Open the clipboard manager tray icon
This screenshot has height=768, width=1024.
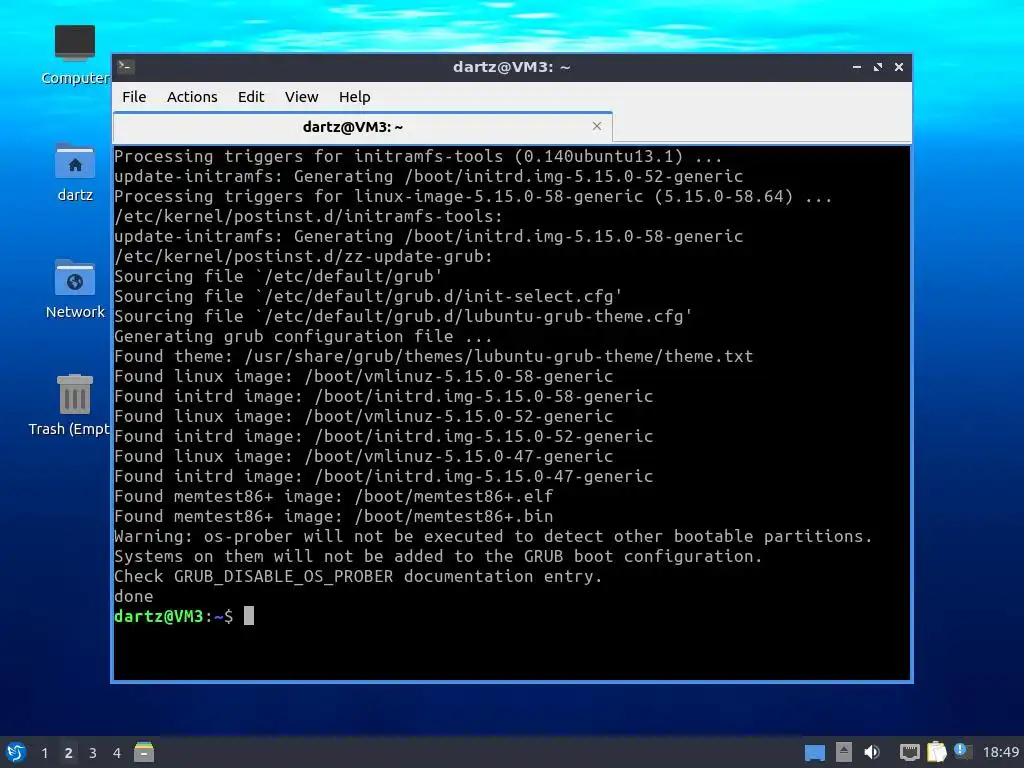pyautogui.click(x=936, y=752)
